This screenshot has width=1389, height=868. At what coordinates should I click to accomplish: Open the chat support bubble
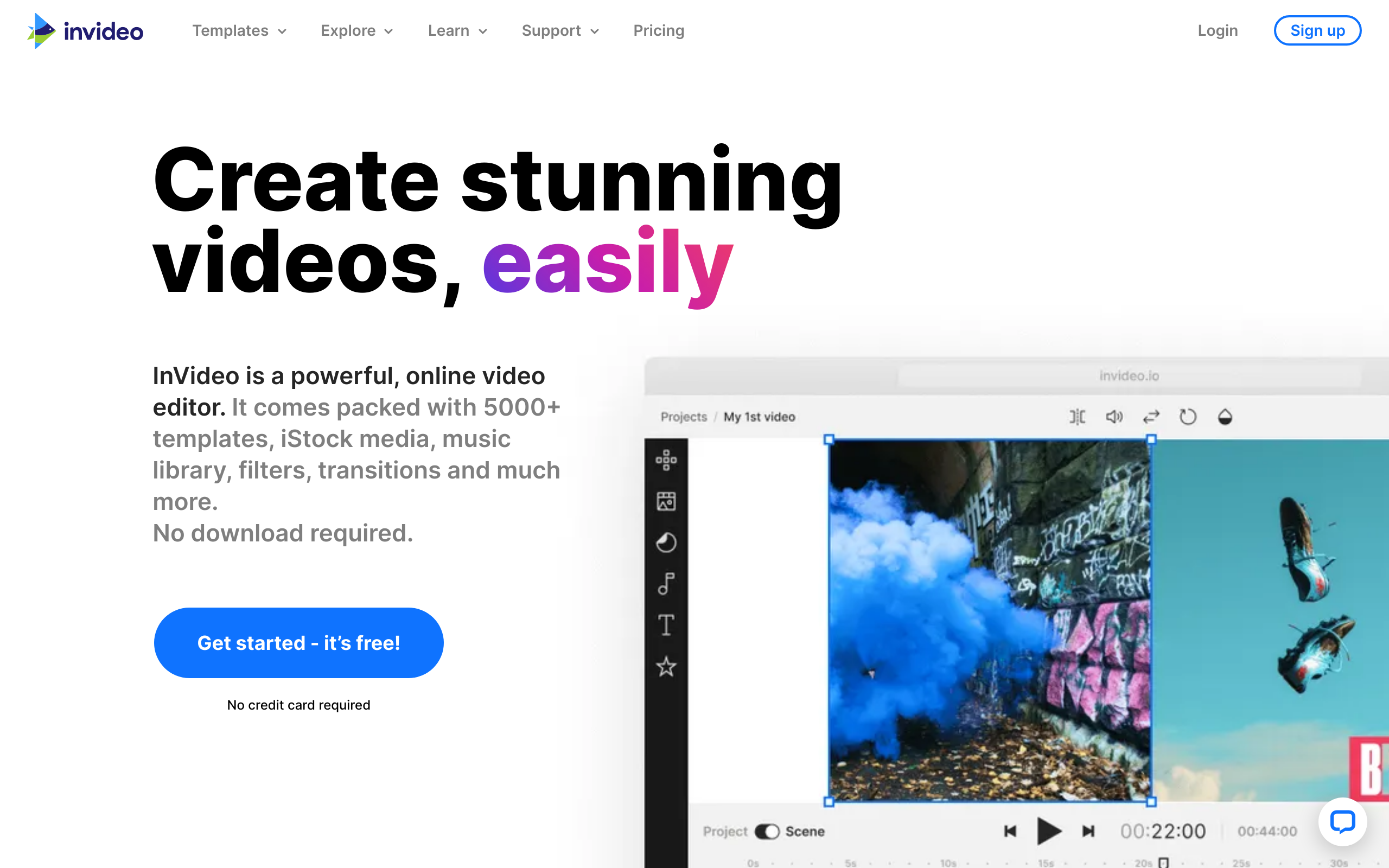[x=1342, y=821]
